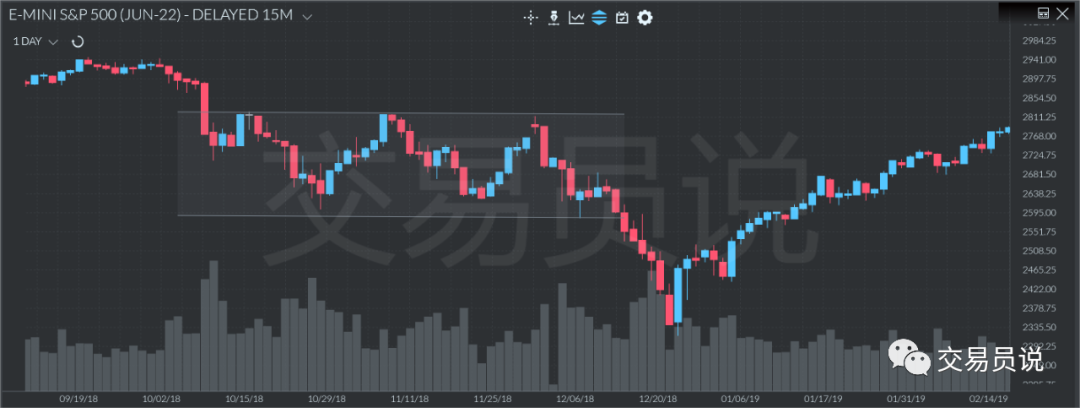Toggle the blue stacked layers icon

(x=599, y=17)
